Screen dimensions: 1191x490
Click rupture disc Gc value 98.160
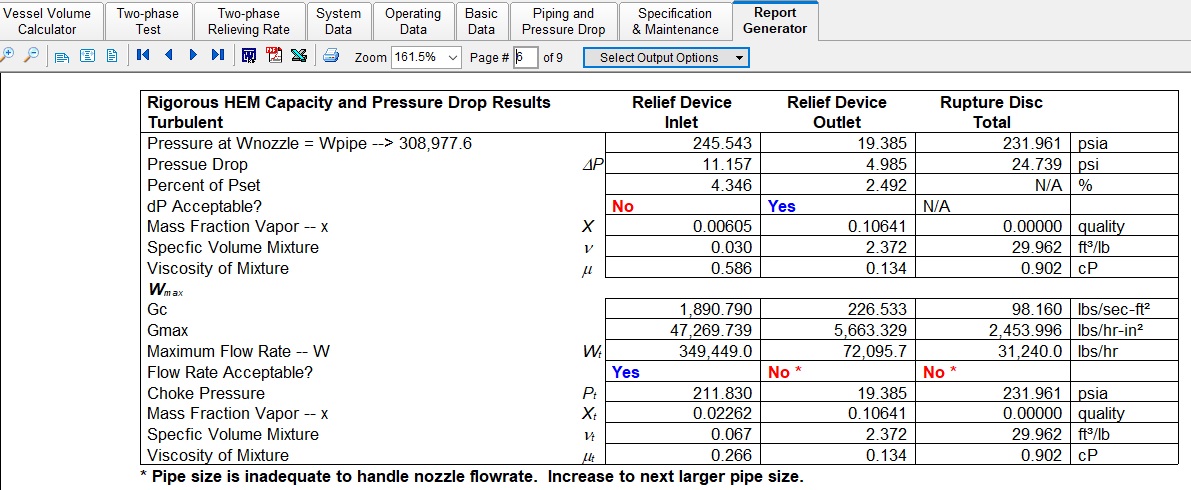pyautogui.click(x=1036, y=310)
